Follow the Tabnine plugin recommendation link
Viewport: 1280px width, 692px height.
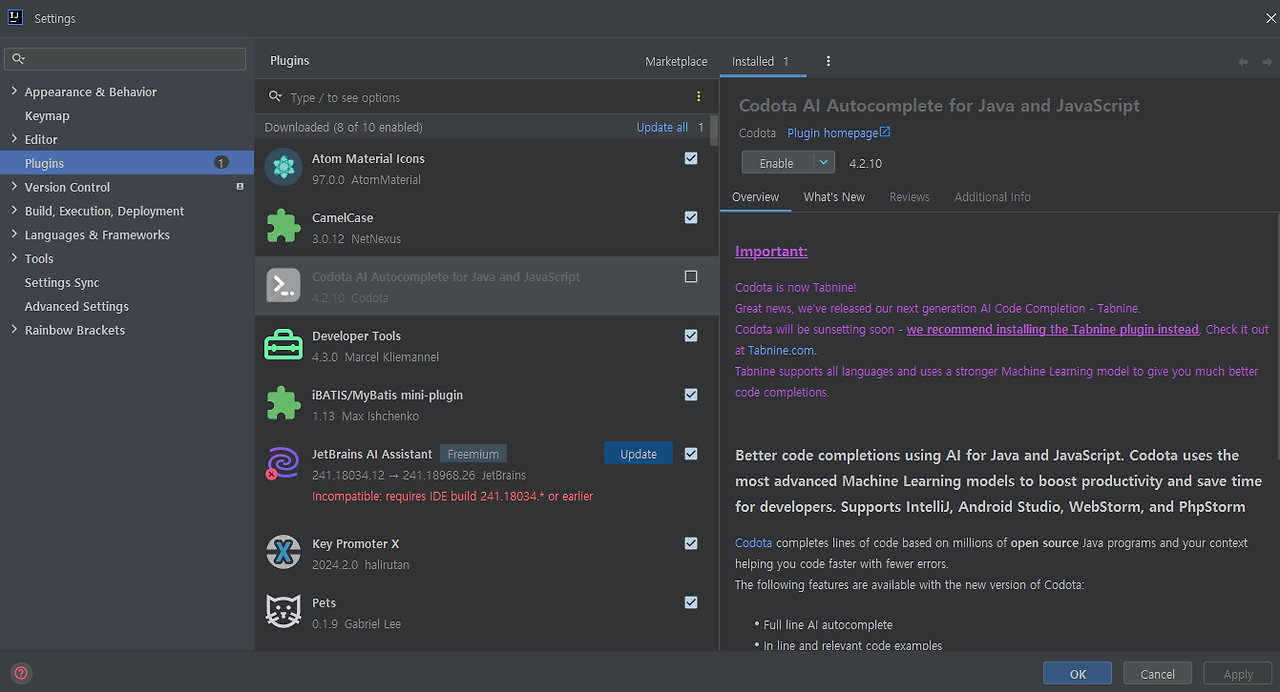click(x=1052, y=329)
